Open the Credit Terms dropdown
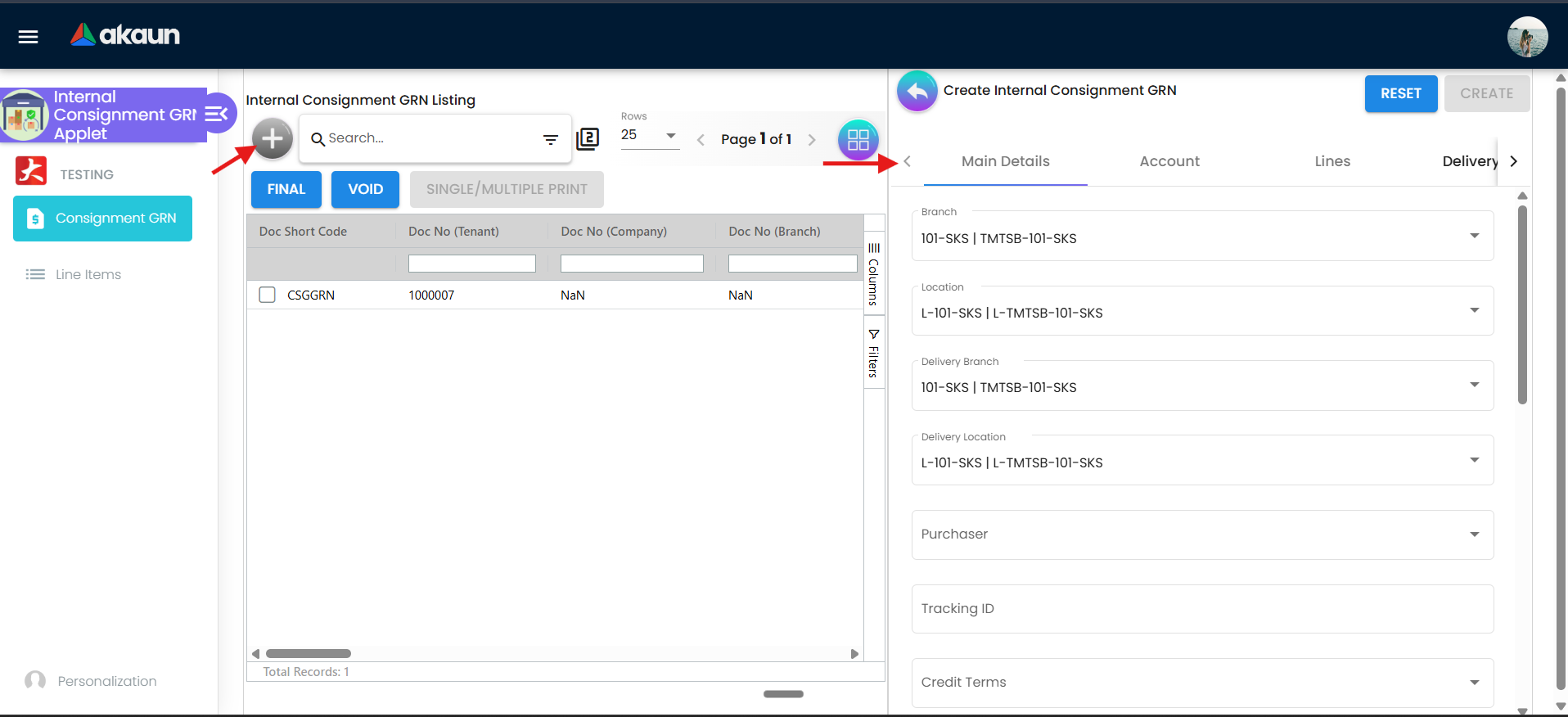1568x717 pixels. tap(1202, 683)
